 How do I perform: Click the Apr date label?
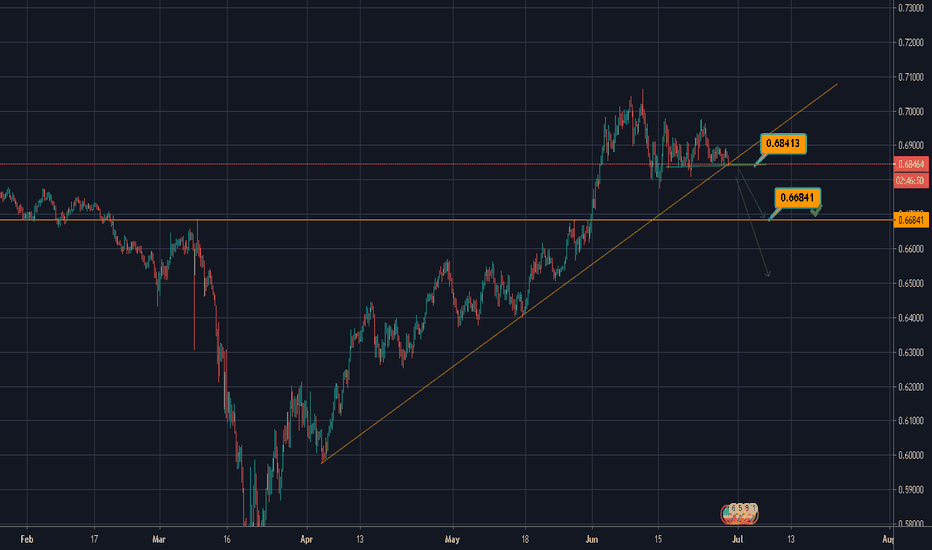pyautogui.click(x=306, y=540)
